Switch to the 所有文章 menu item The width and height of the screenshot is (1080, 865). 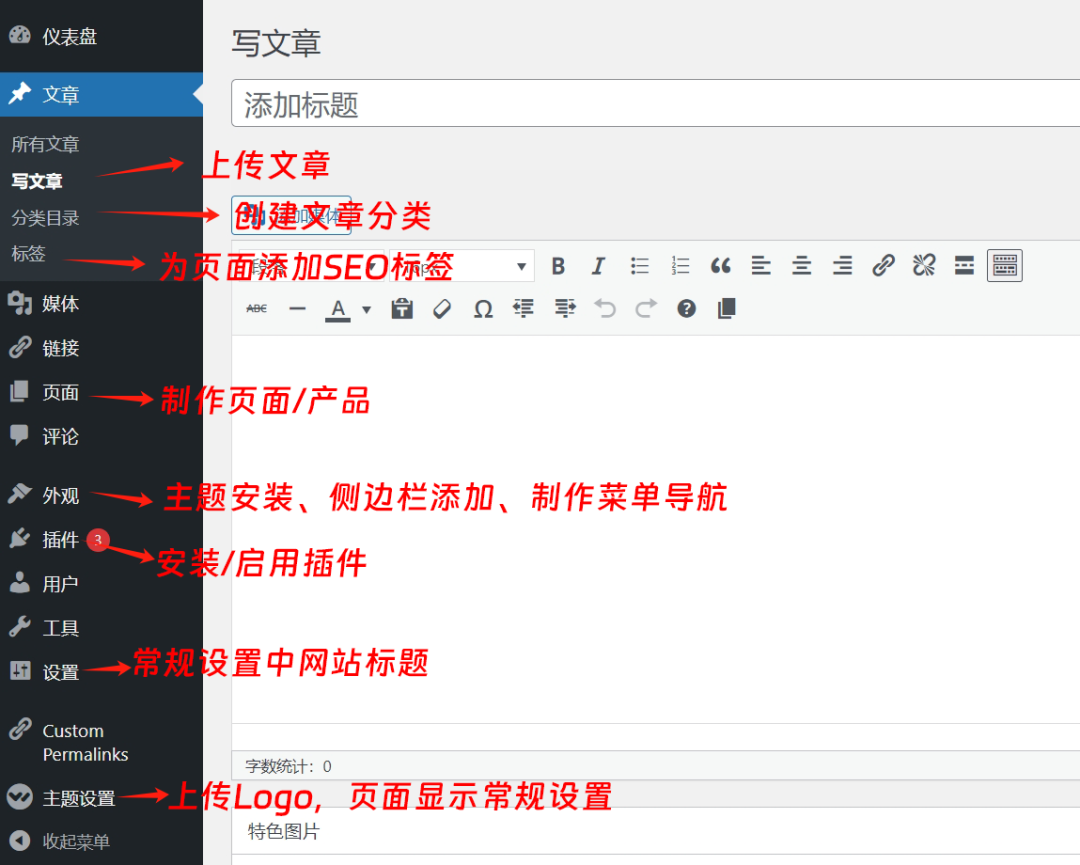coord(45,144)
